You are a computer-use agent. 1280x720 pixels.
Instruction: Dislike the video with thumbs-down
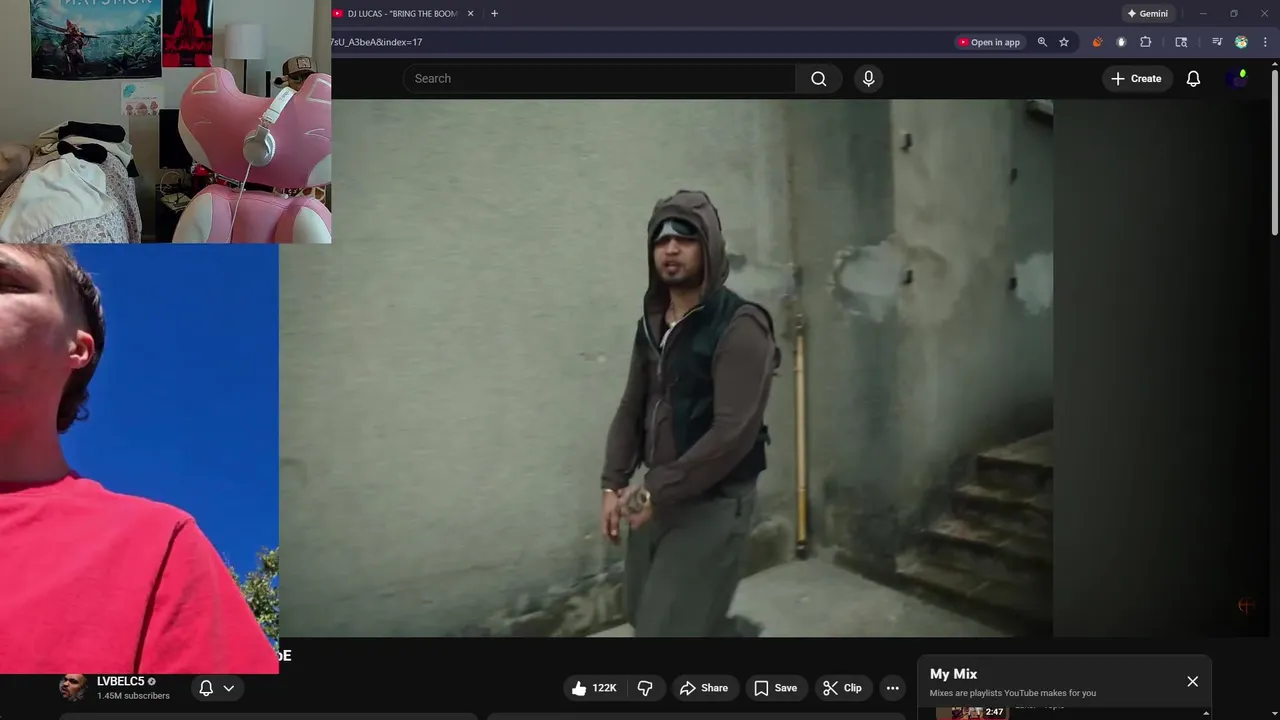[x=645, y=688]
